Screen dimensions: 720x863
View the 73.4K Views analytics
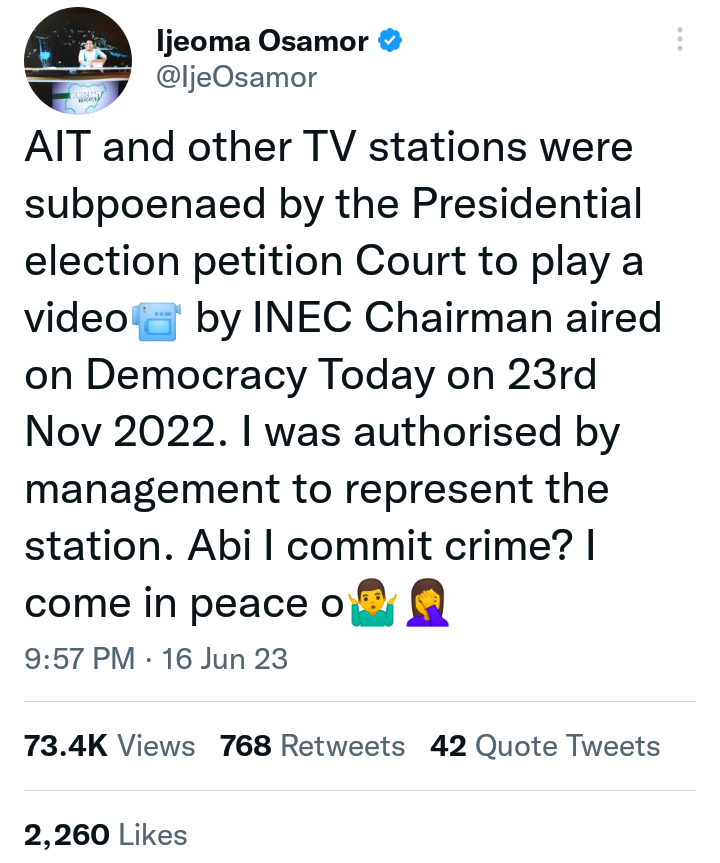109,746
